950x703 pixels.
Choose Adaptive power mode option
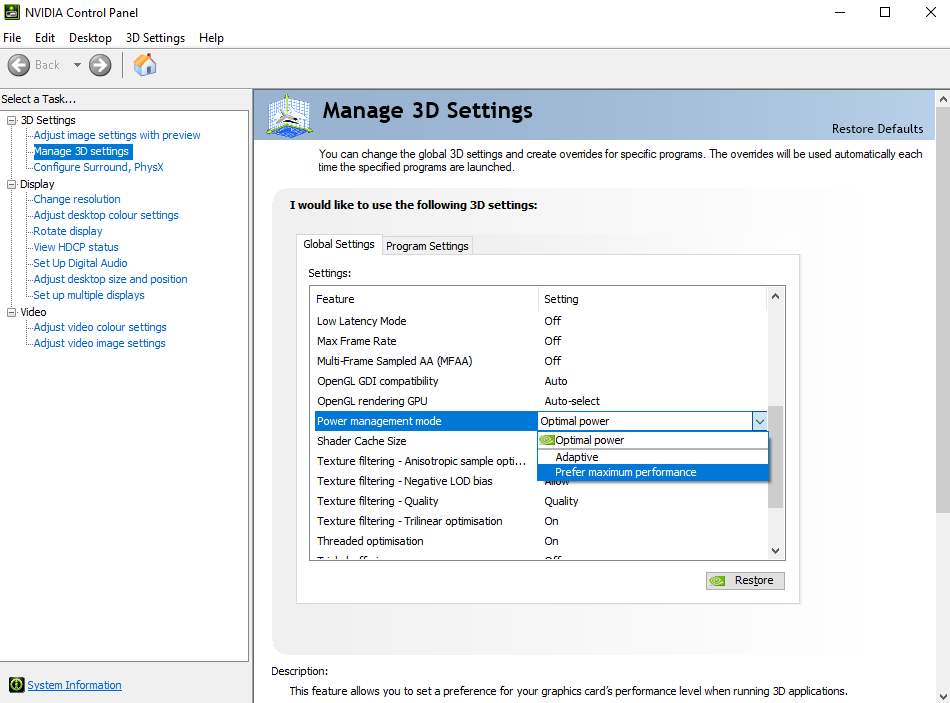coord(577,457)
